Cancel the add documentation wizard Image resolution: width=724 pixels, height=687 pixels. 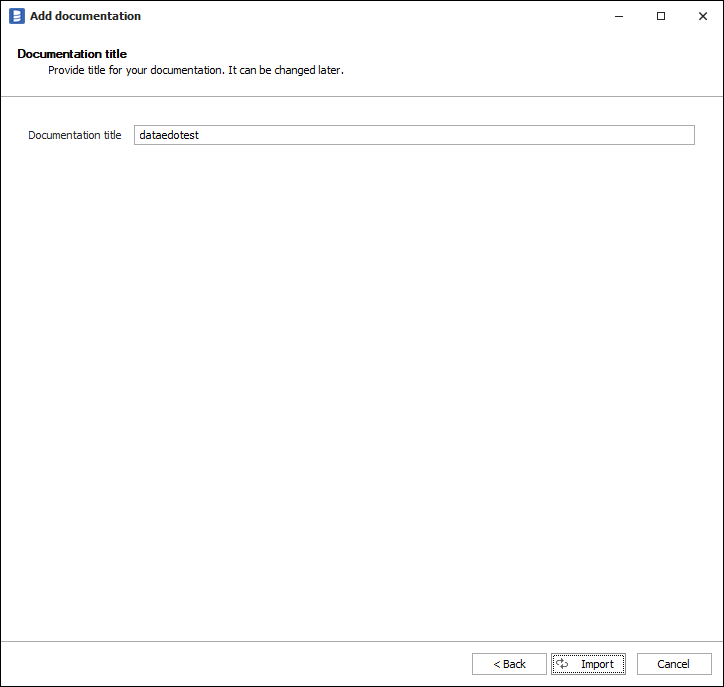(x=673, y=664)
